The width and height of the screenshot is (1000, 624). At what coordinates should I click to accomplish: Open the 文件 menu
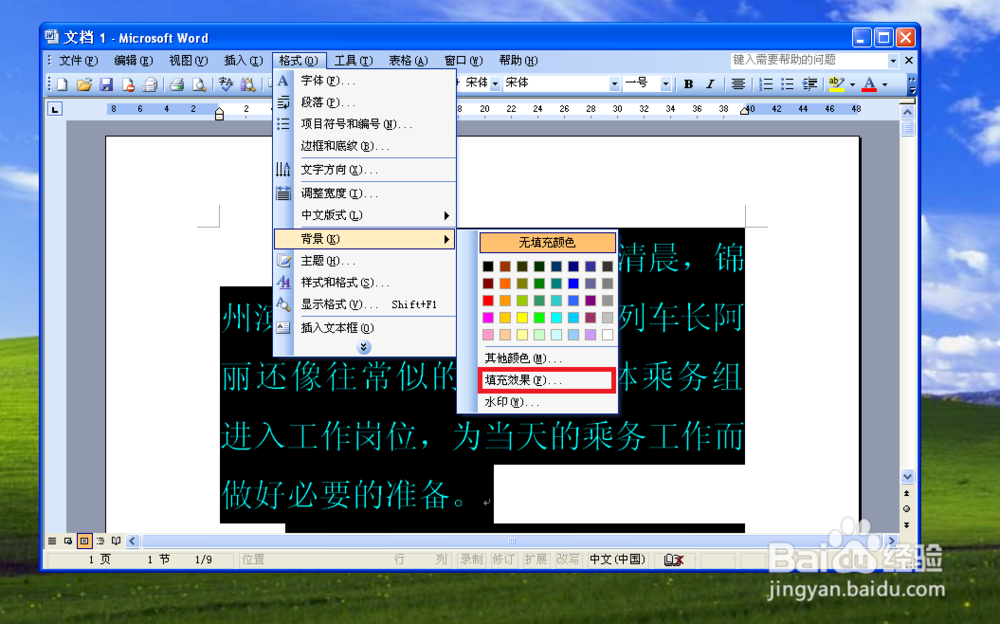(x=78, y=61)
